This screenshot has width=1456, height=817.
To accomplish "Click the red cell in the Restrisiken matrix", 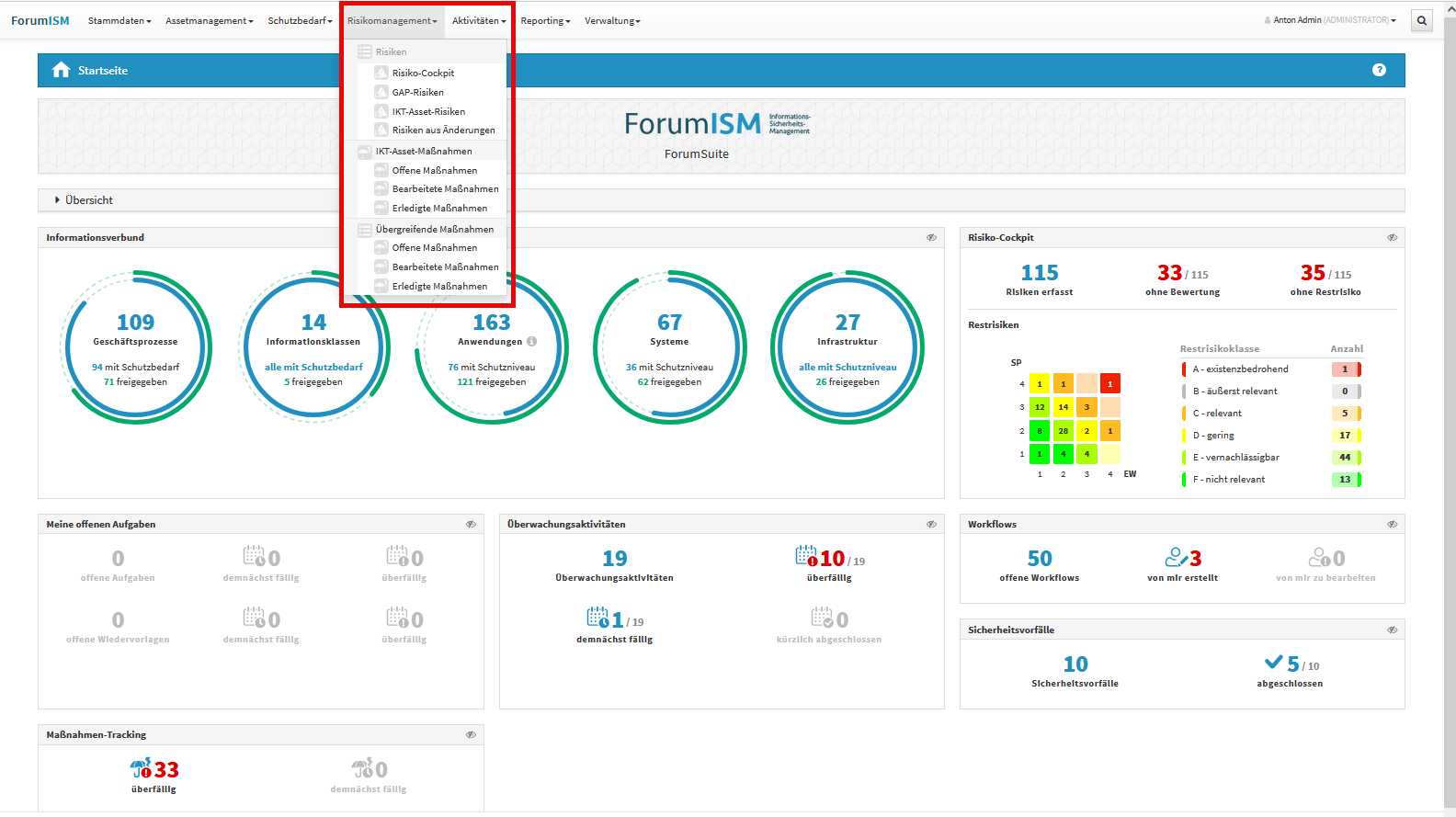I will click(x=1110, y=384).
